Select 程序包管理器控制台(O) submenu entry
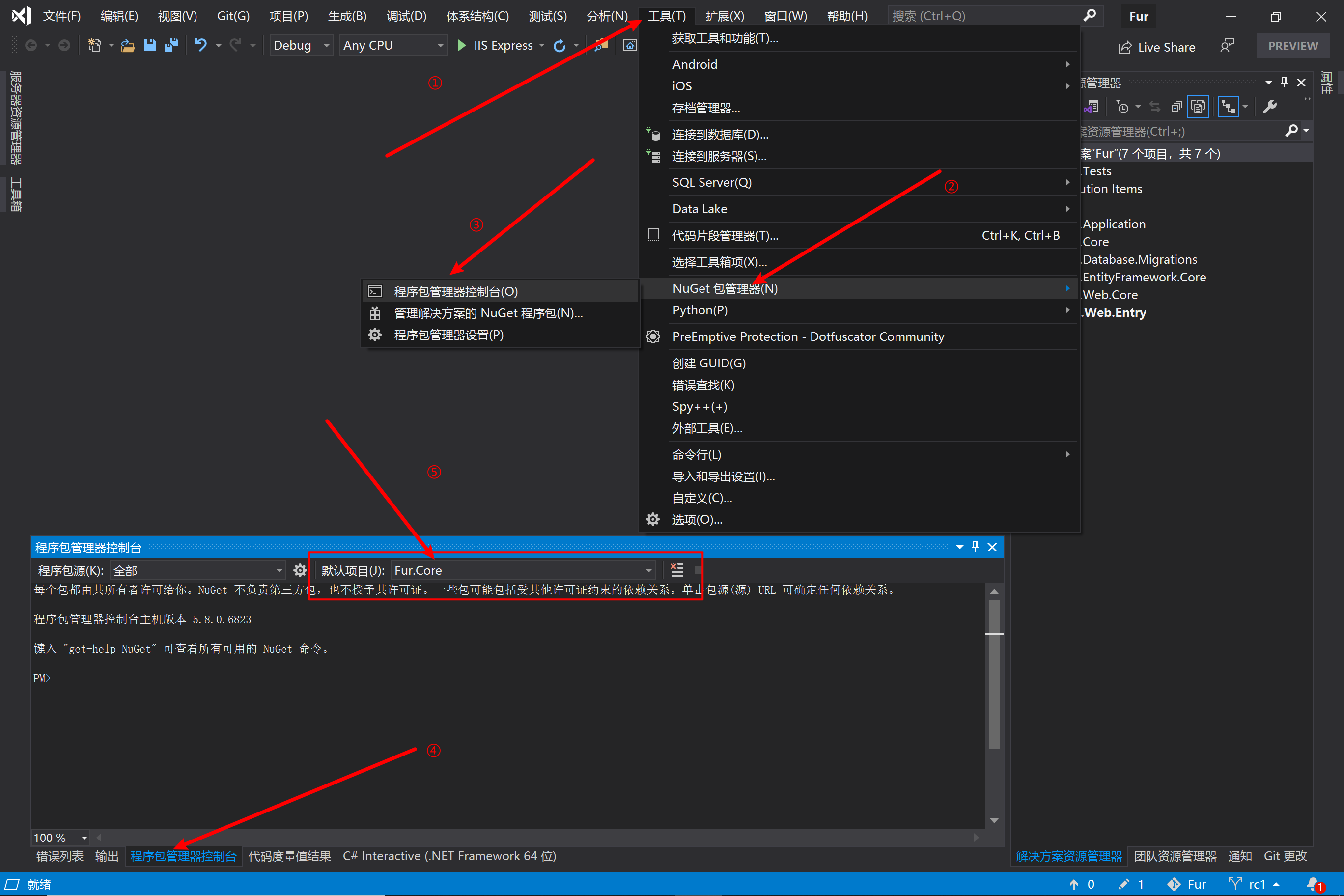1344x896 pixels. [x=455, y=291]
